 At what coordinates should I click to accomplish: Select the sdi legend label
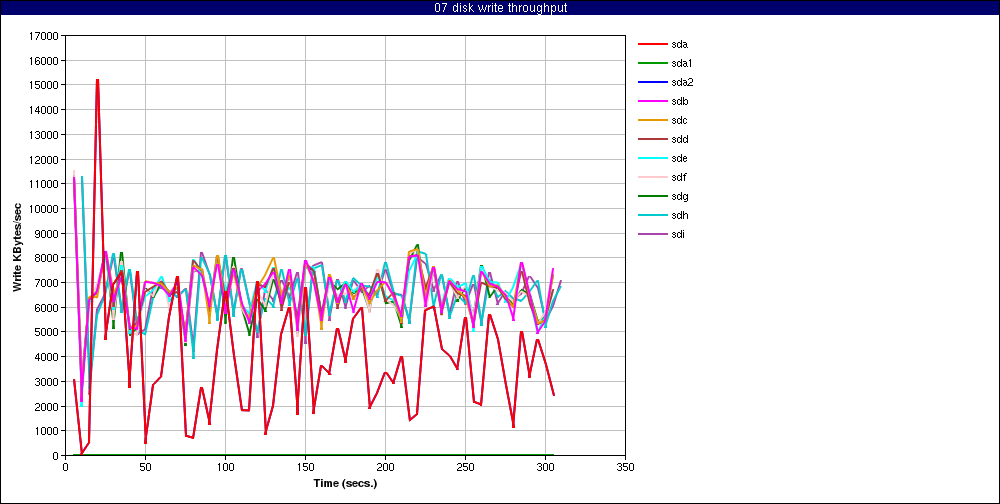[x=679, y=234]
